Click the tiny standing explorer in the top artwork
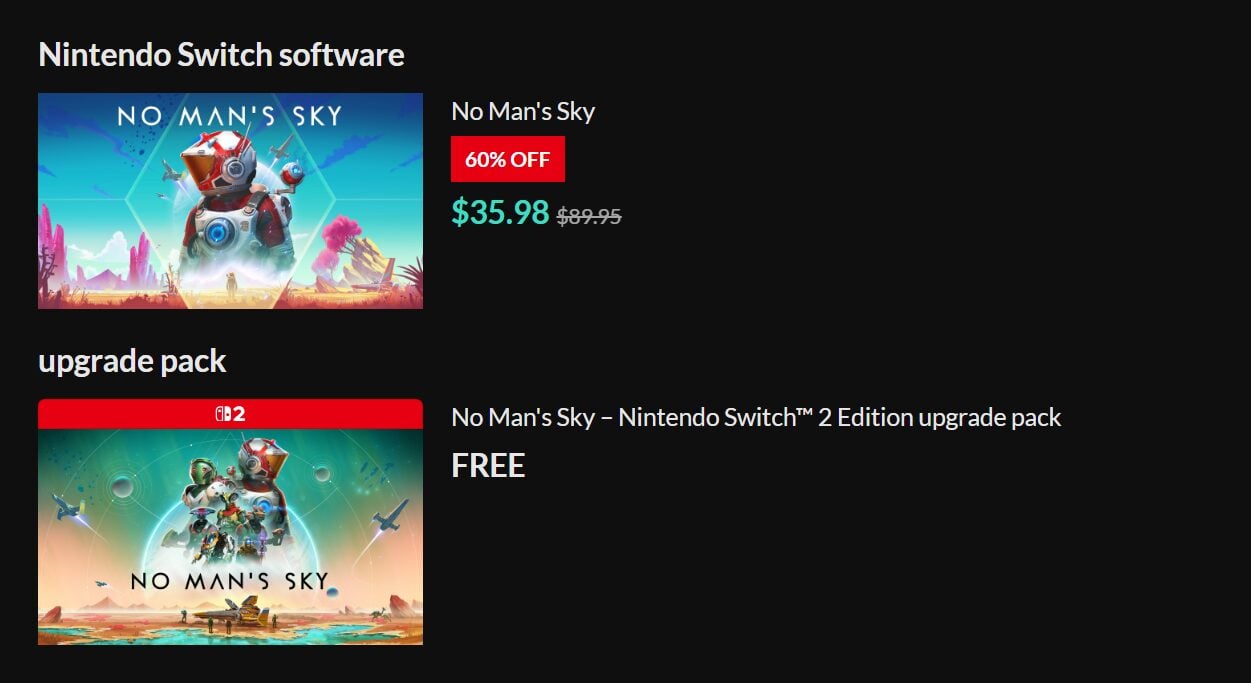 coord(234,283)
